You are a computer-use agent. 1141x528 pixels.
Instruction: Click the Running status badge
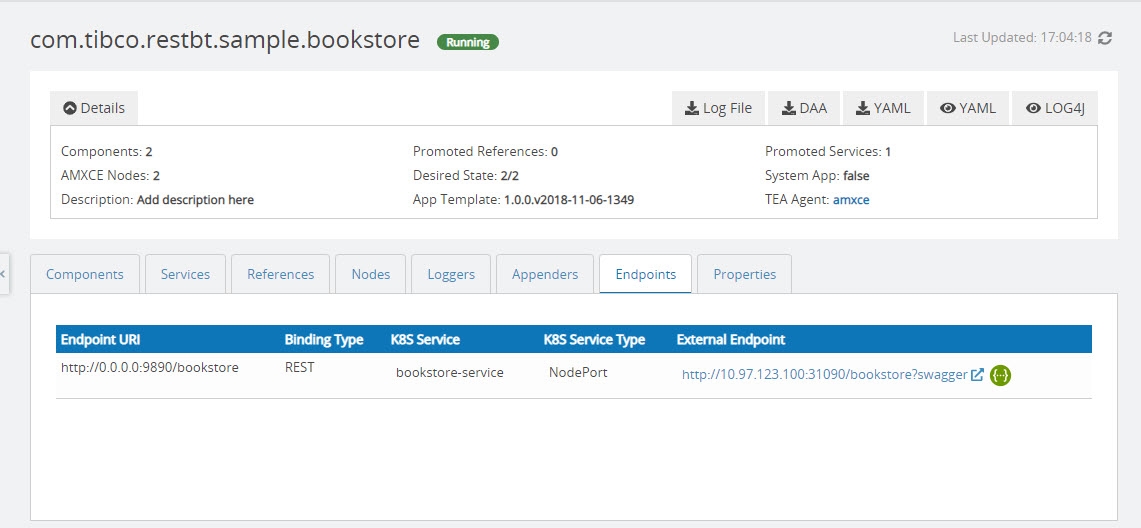467,42
